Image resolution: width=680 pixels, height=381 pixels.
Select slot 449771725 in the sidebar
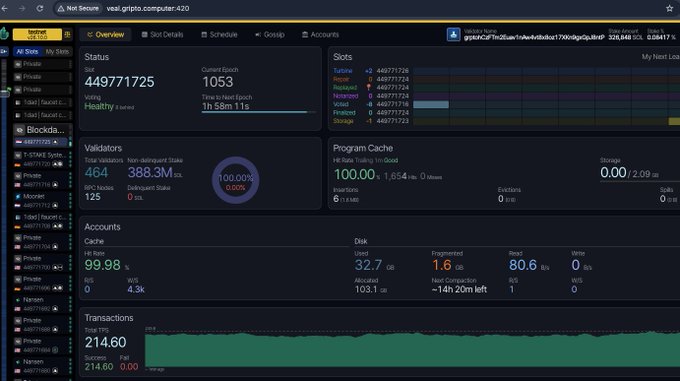tap(41, 142)
